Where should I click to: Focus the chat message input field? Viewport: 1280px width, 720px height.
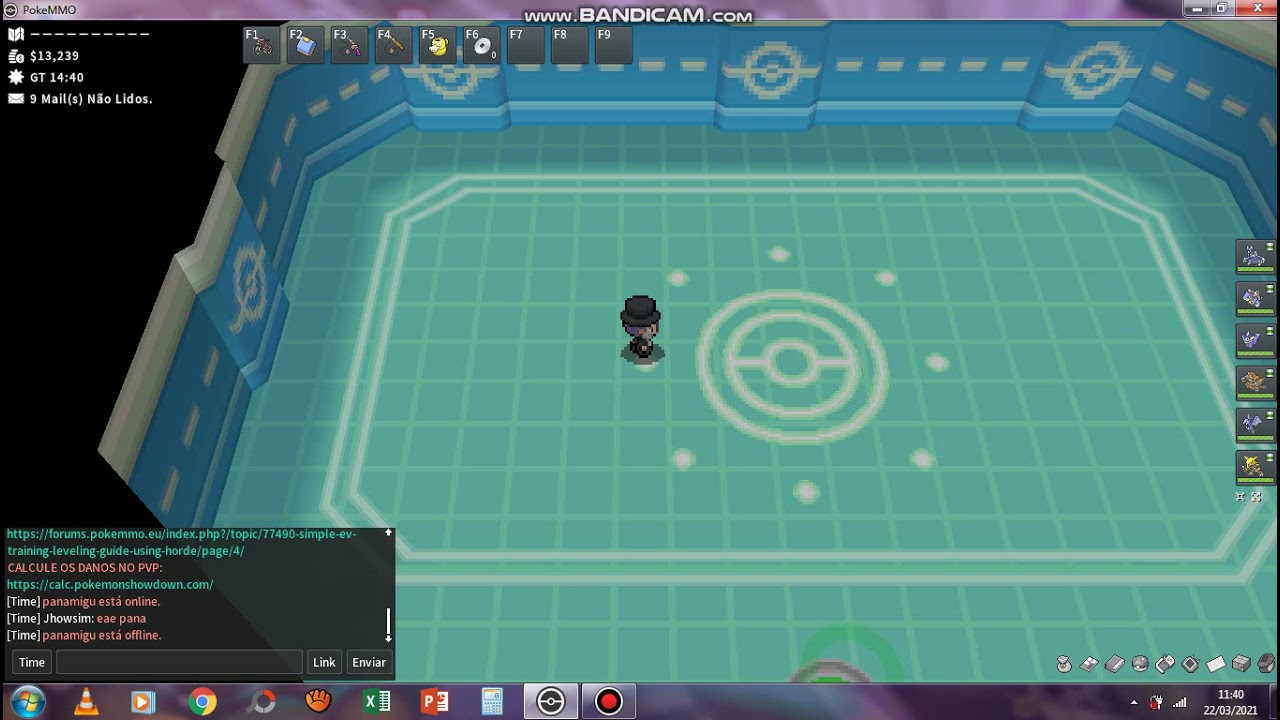(179, 662)
